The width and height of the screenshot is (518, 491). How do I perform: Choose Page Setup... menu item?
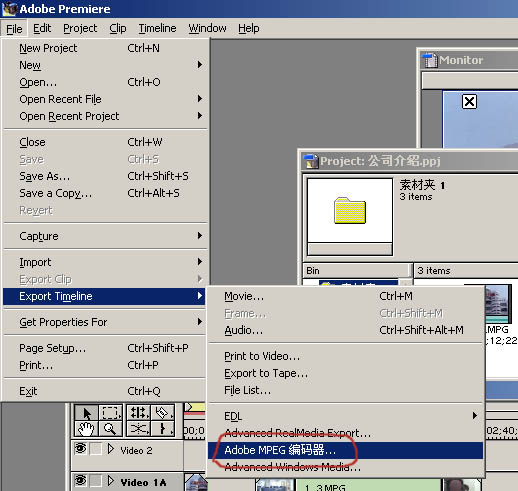point(105,348)
